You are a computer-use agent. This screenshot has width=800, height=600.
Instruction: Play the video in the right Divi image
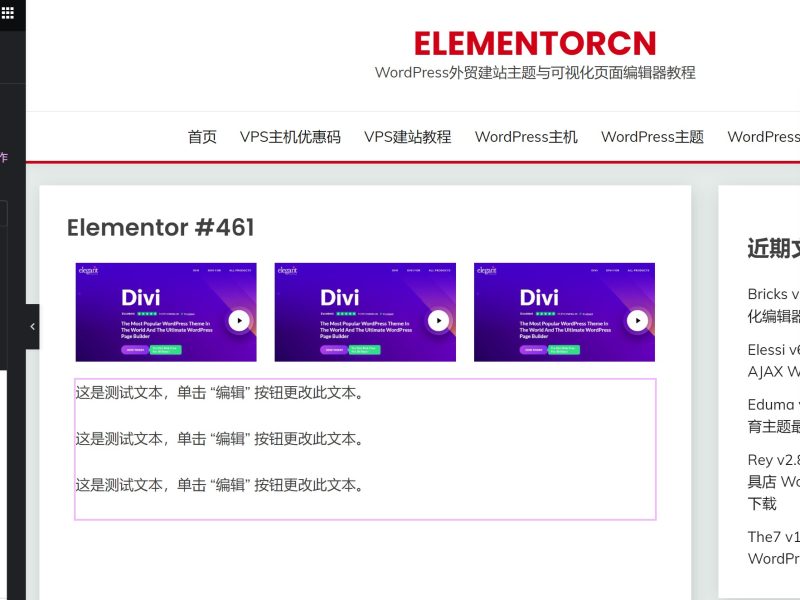click(x=637, y=321)
